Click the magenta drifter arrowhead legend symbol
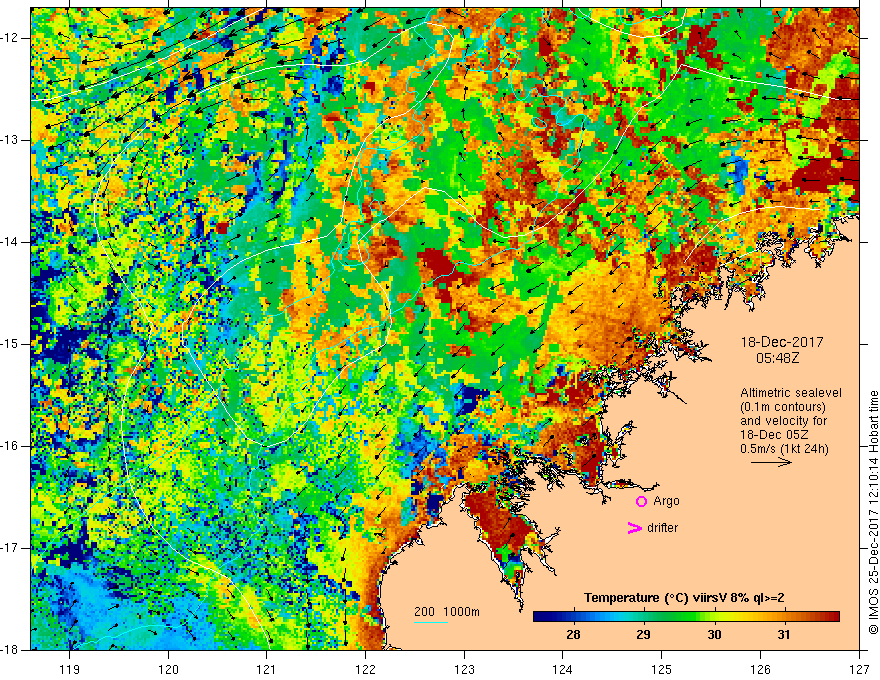The width and height of the screenshot is (880, 680). (634, 528)
